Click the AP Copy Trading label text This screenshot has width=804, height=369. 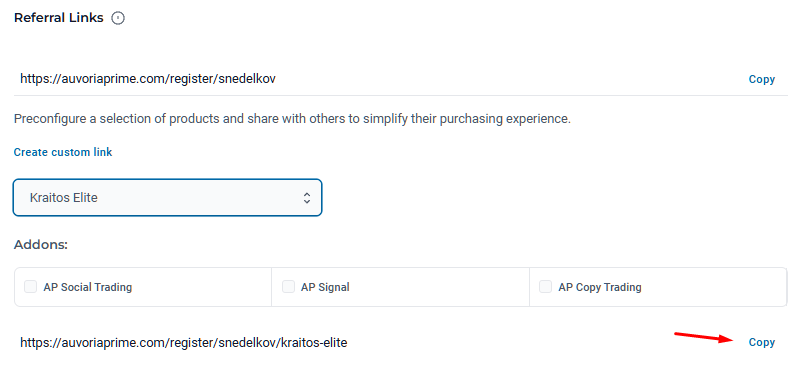(x=600, y=287)
